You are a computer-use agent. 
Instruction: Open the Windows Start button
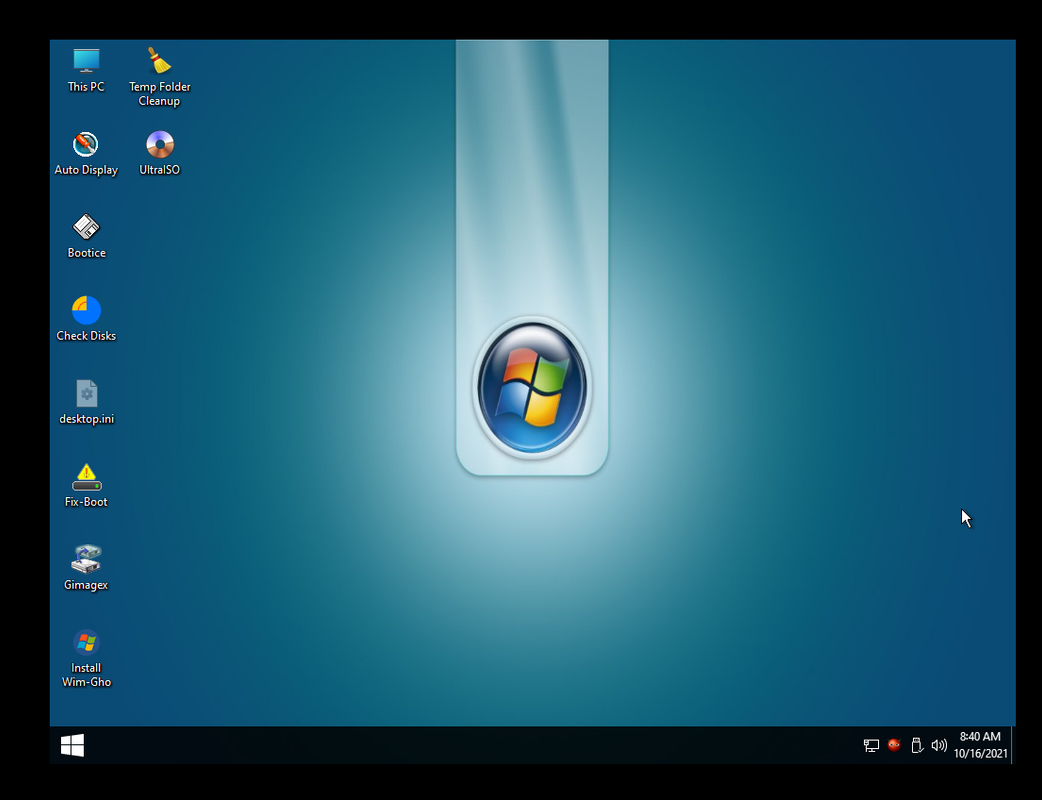72,746
